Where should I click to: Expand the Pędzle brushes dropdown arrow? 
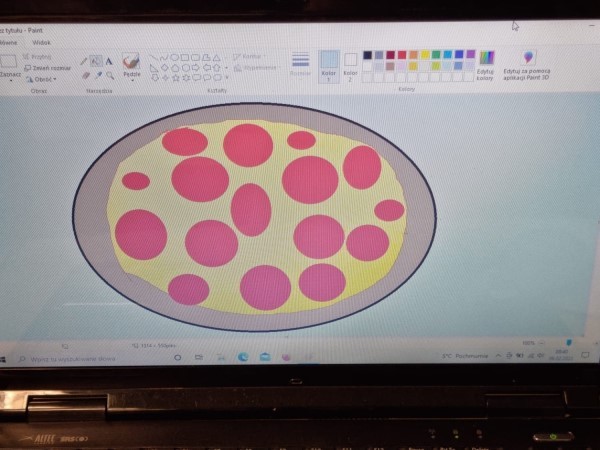[x=132, y=80]
